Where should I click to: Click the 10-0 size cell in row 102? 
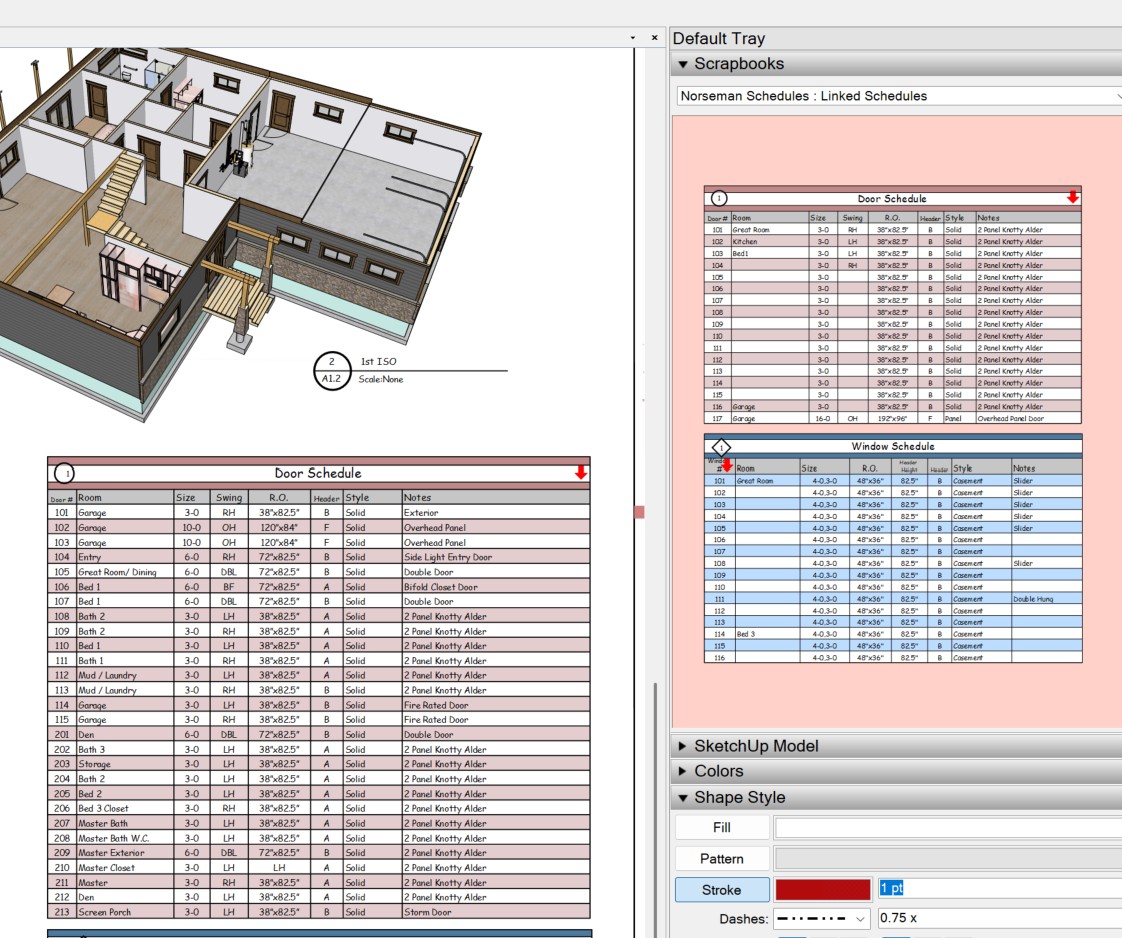point(192,528)
